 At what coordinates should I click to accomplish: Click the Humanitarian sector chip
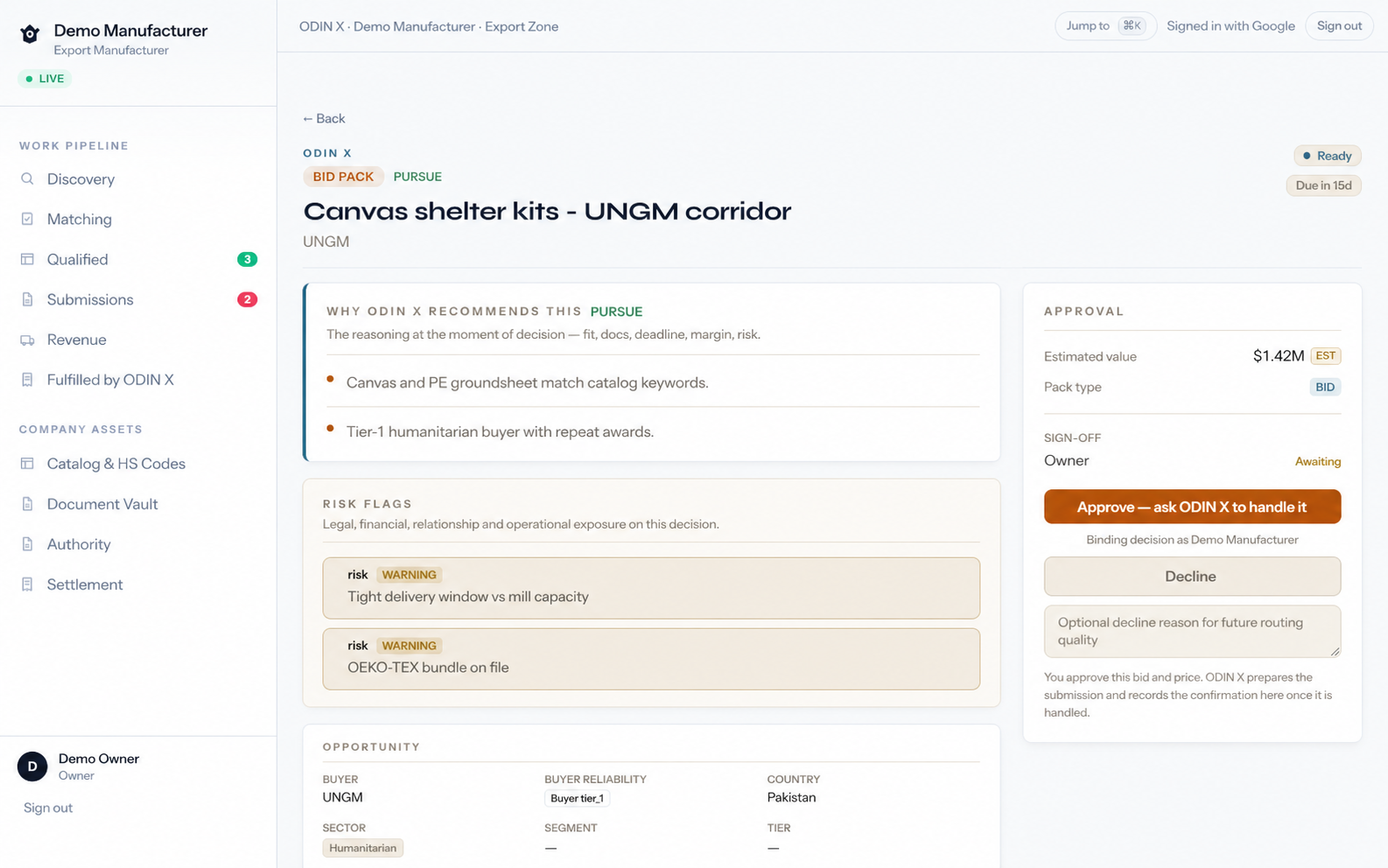pyautogui.click(x=362, y=848)
